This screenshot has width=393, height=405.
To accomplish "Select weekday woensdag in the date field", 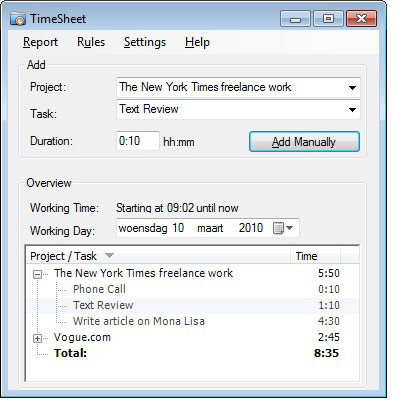I will pyautogui.click(x=143, y=228).
